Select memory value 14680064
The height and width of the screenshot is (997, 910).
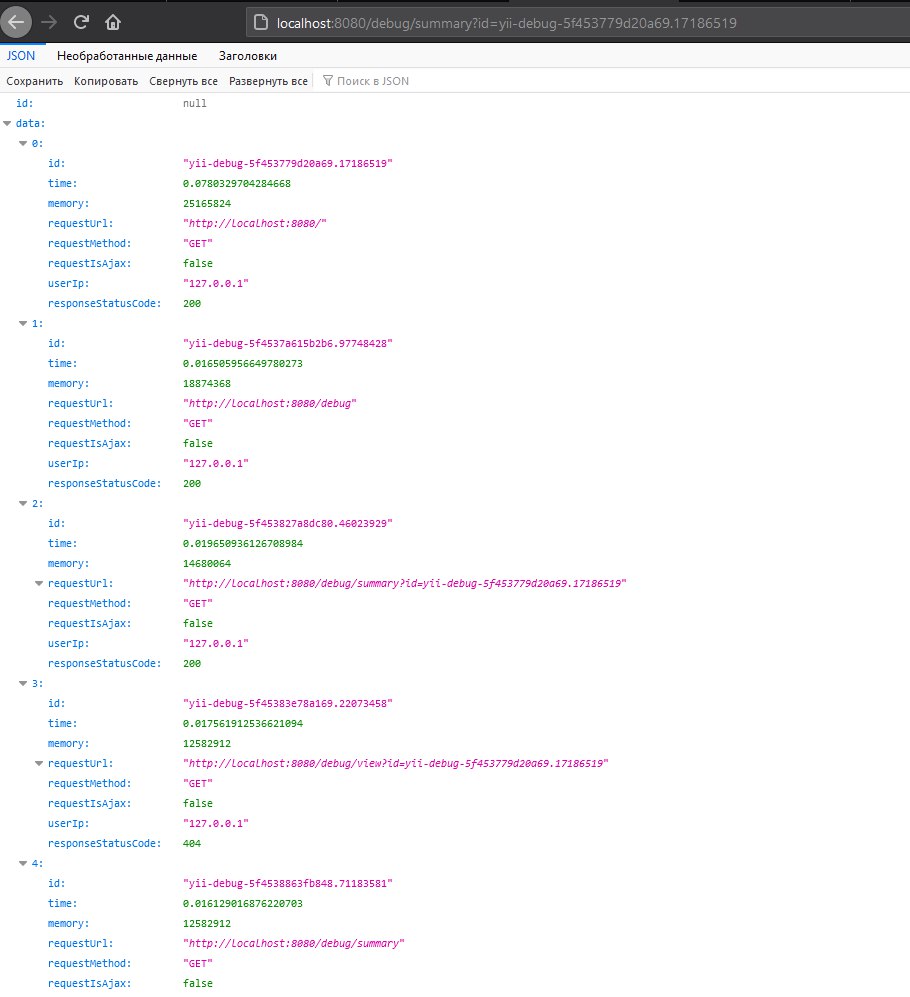click(207, 563)
